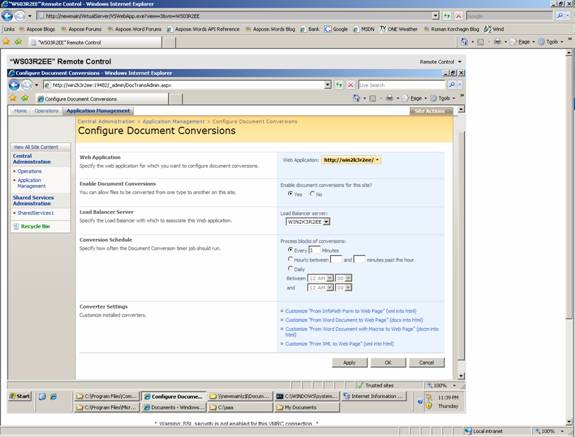Click outer browser Stop (red X) icon

coord(458,16)
